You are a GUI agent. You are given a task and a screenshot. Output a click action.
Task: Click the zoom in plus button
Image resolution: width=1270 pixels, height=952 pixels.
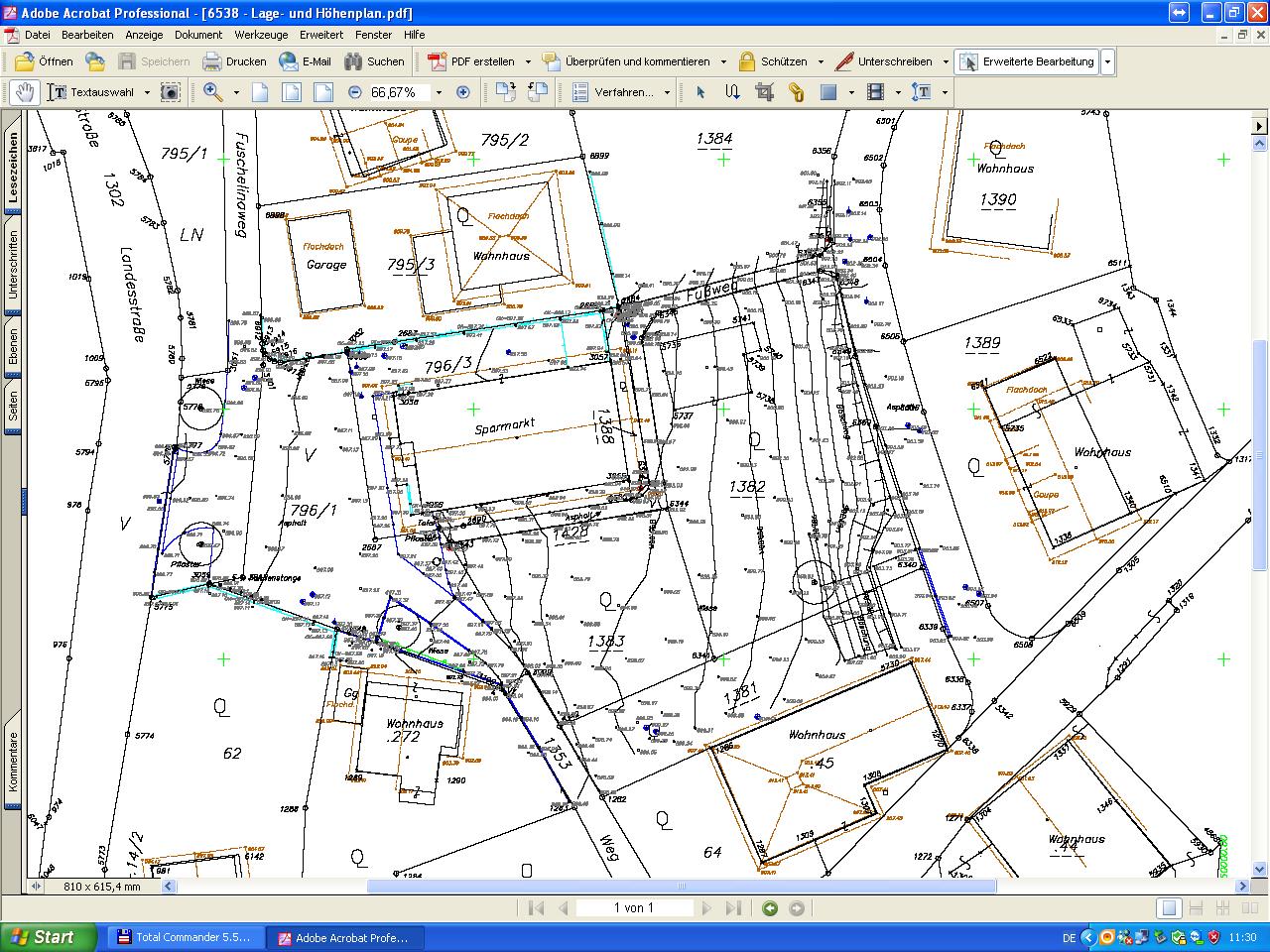click(x=462, y=92)
